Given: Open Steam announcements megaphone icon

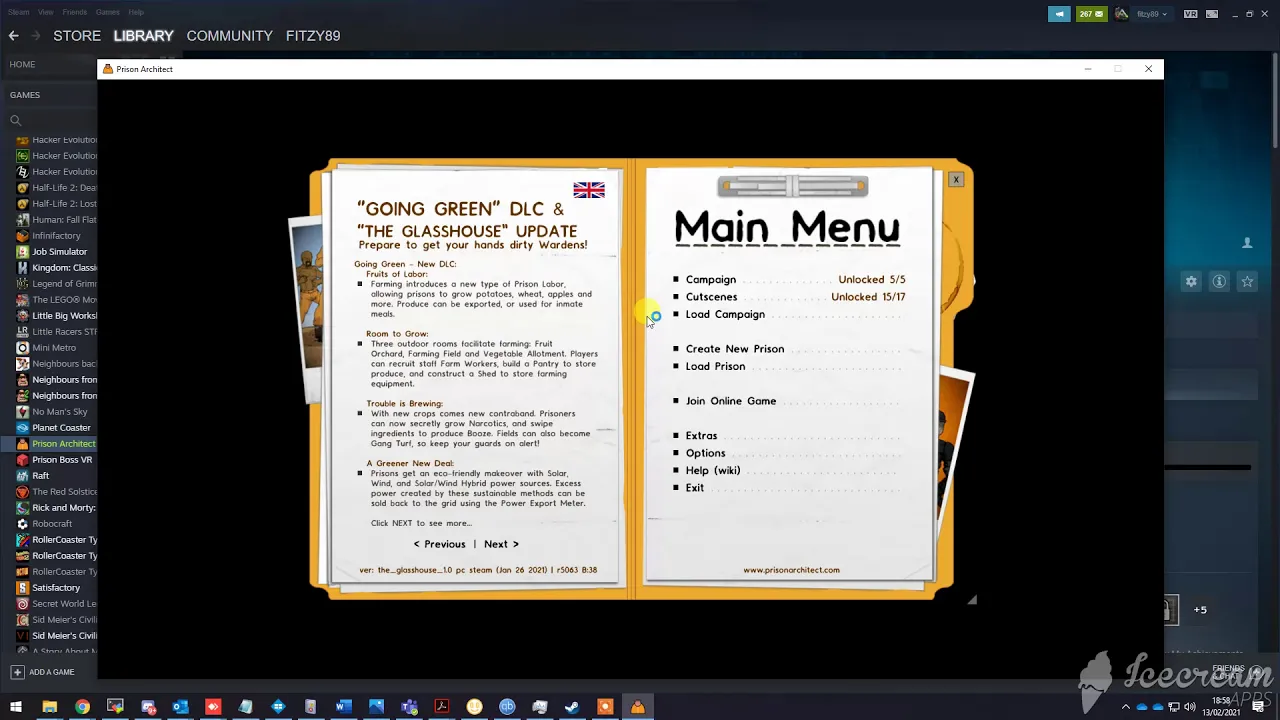Looking at the screenshot, I should pos(1059,14).
